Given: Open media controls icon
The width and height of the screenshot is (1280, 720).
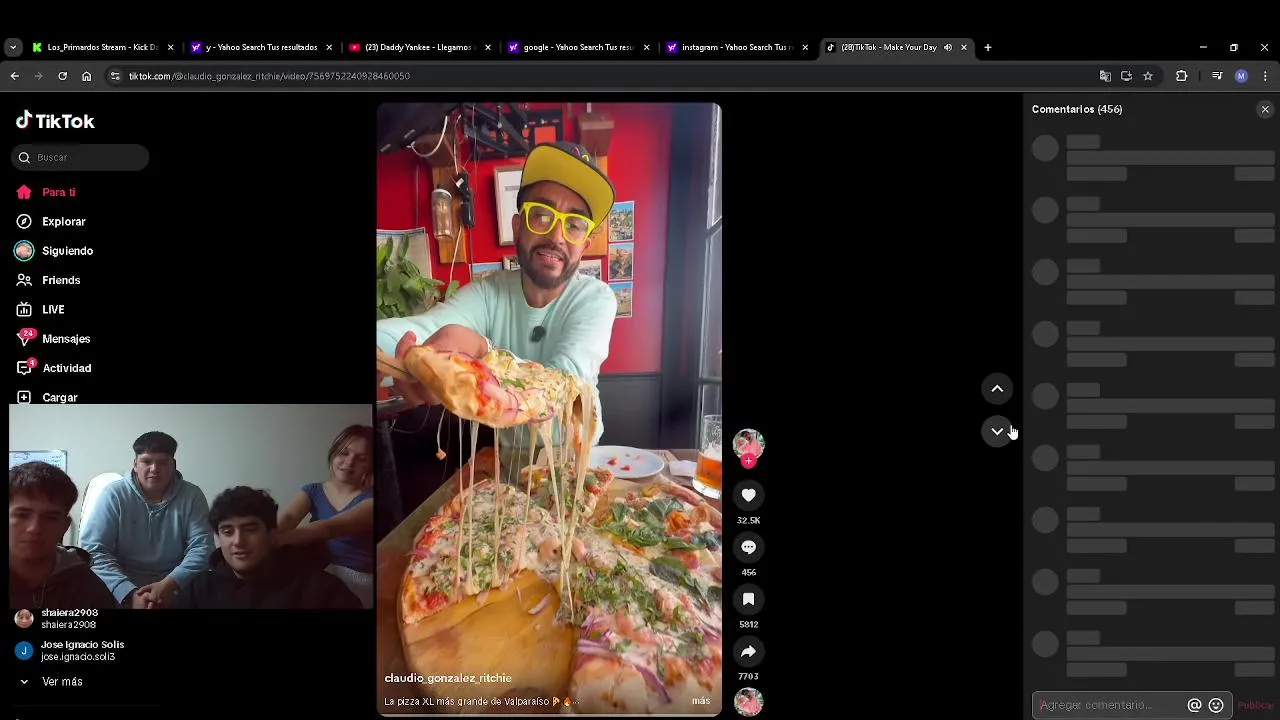Looking at the screenshot, I should (x=1217, y=76).
